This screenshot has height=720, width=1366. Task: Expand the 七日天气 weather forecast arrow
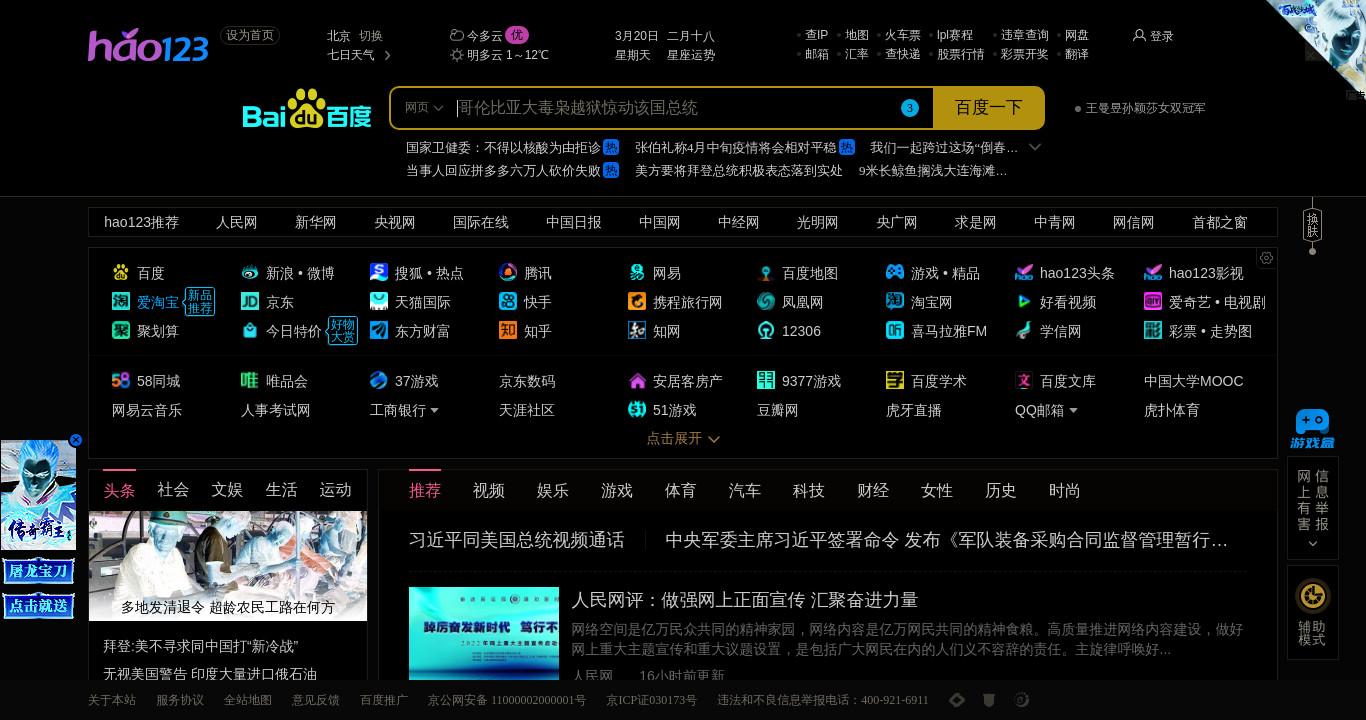pyautogui.click(x=387, y=55)
